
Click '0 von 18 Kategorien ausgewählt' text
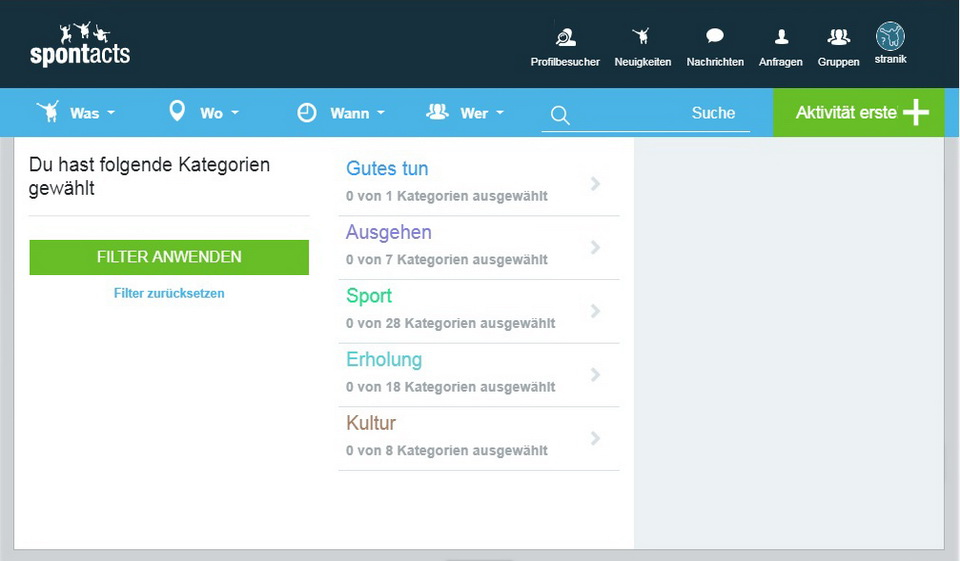(x=450, y=387)
